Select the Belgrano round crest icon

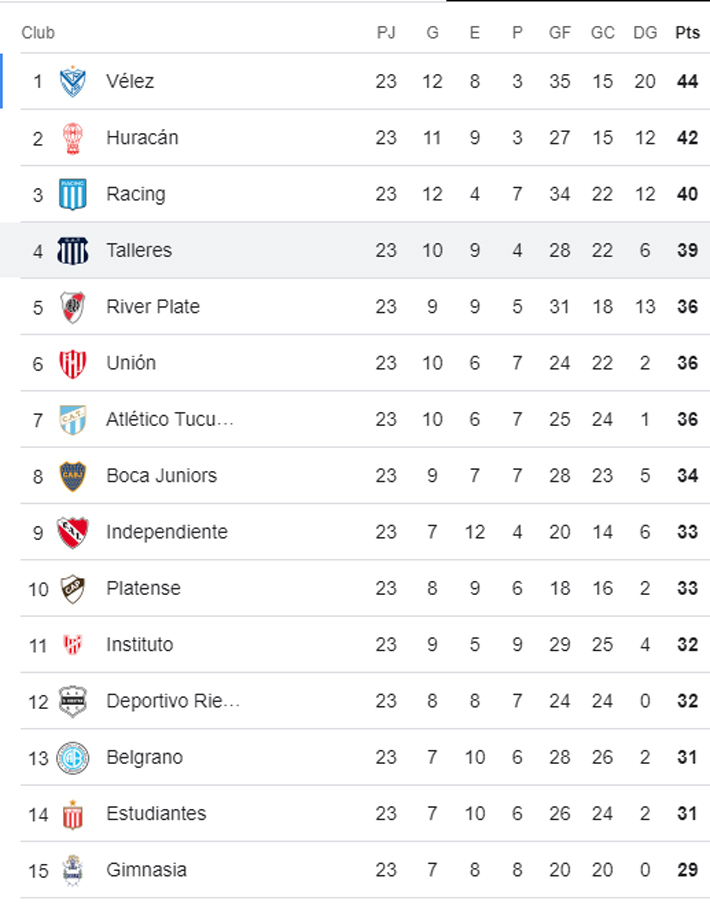(x=72, y=757)
